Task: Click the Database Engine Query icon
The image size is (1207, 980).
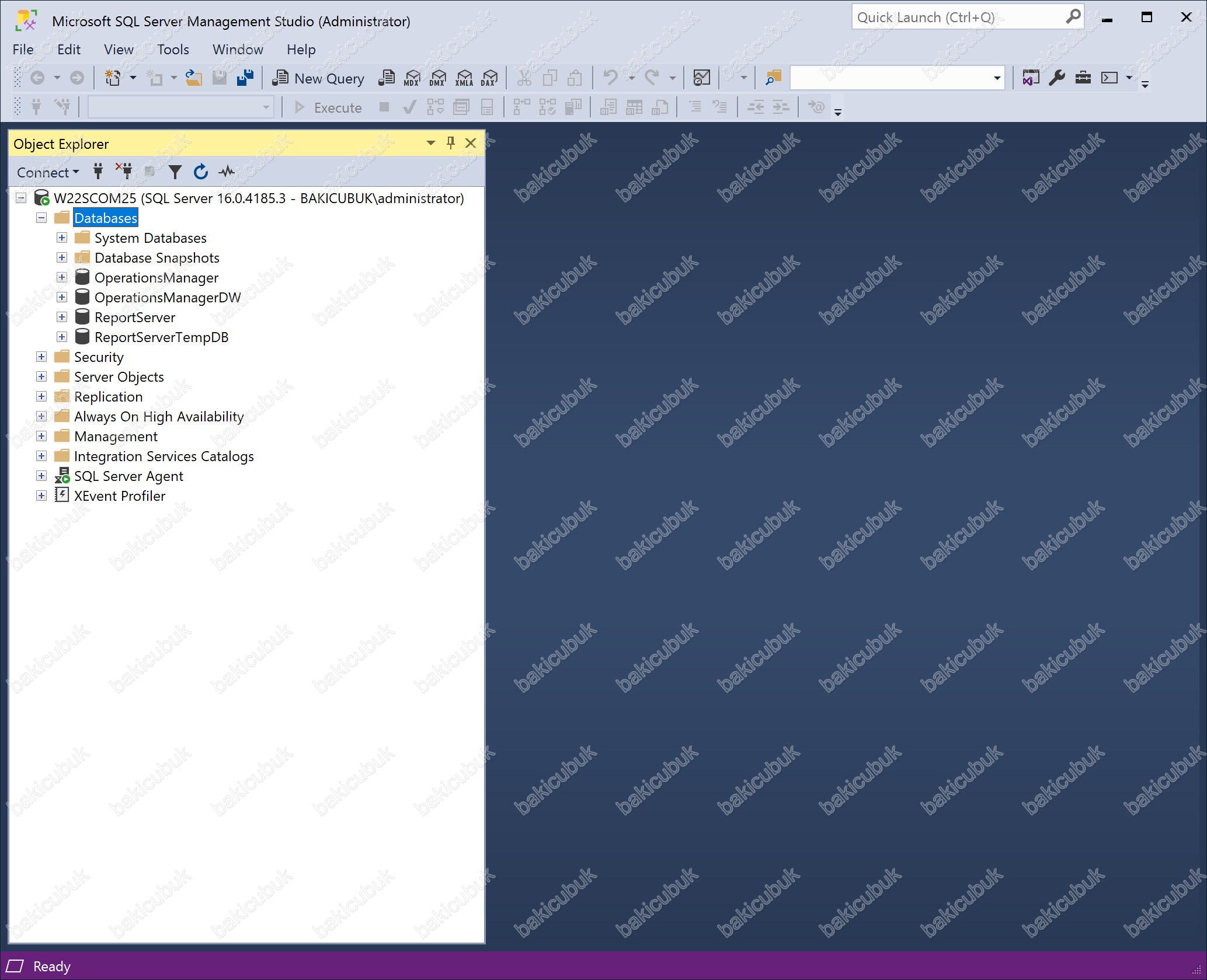Action: click(386, 78)
